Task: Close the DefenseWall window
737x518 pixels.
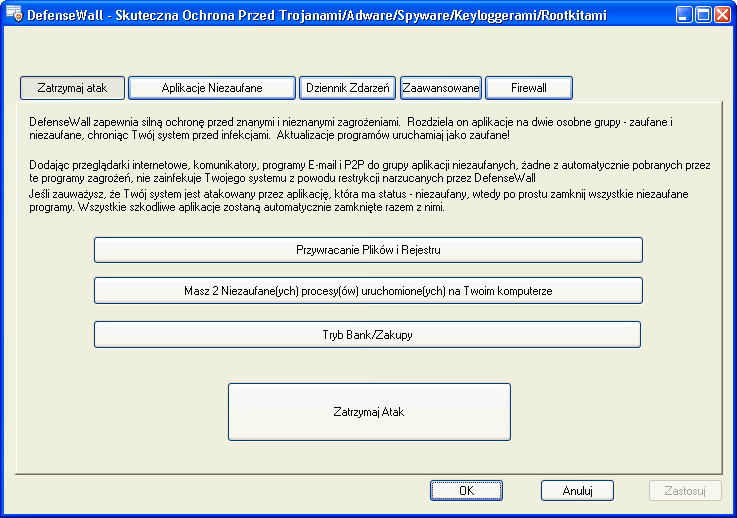Action: [723, 15]
